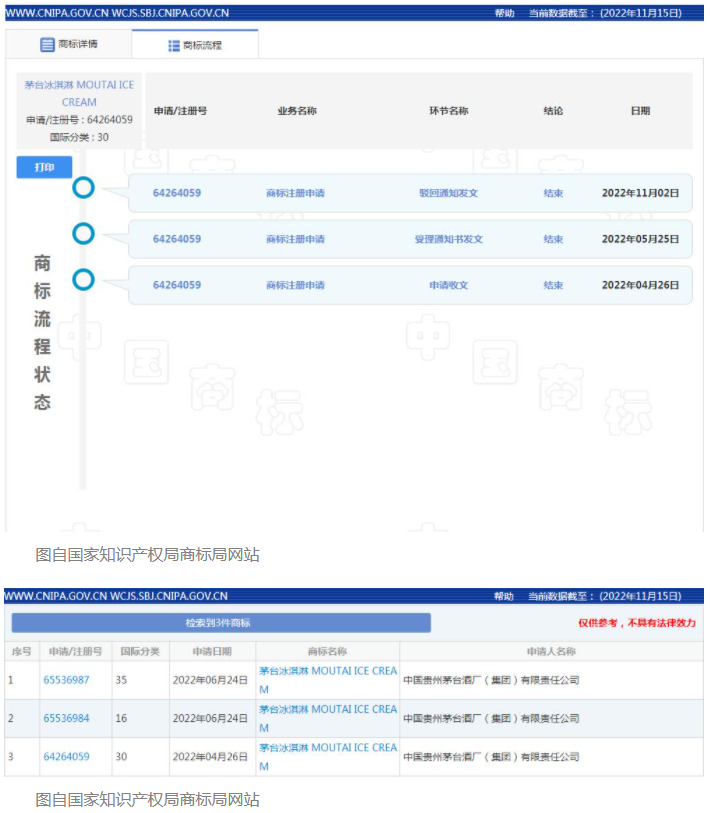Click 帮助 in the top header bar
Screen dimensions: 710x813
click(504, 13)
